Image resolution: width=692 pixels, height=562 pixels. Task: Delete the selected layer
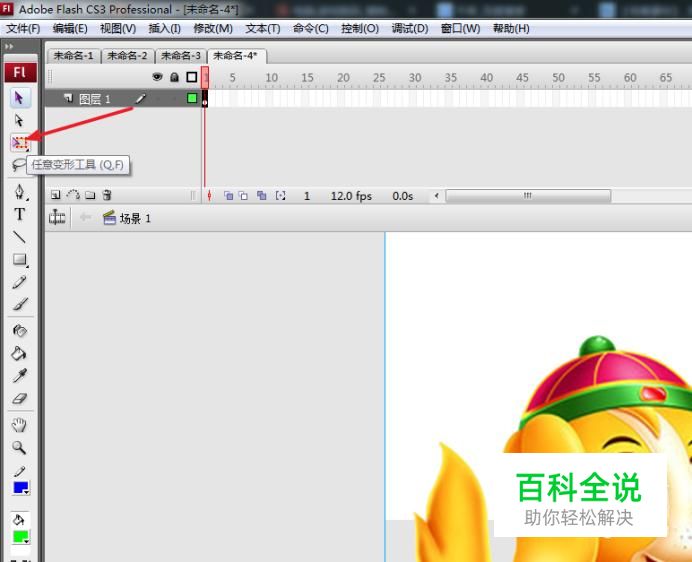107,195
